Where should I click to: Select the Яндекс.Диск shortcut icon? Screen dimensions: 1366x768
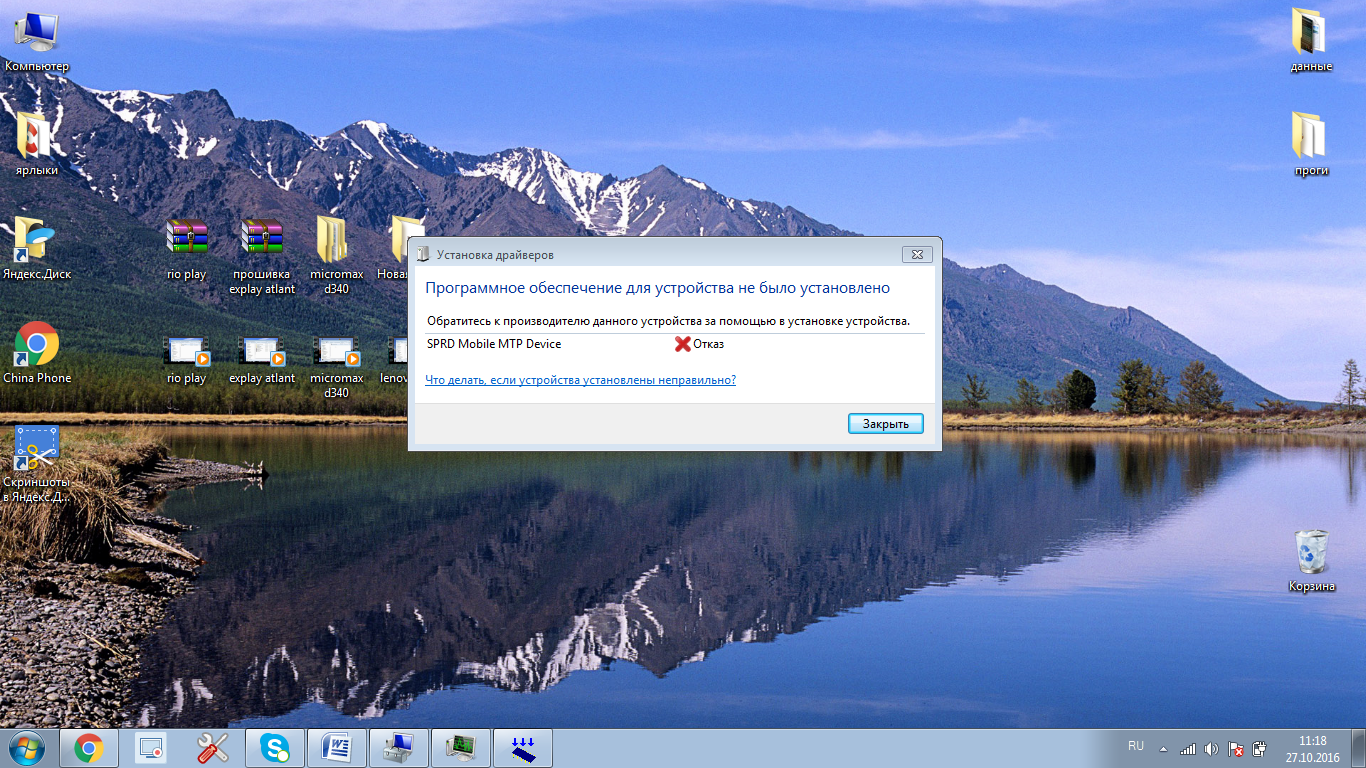click(x=37, y=248)
